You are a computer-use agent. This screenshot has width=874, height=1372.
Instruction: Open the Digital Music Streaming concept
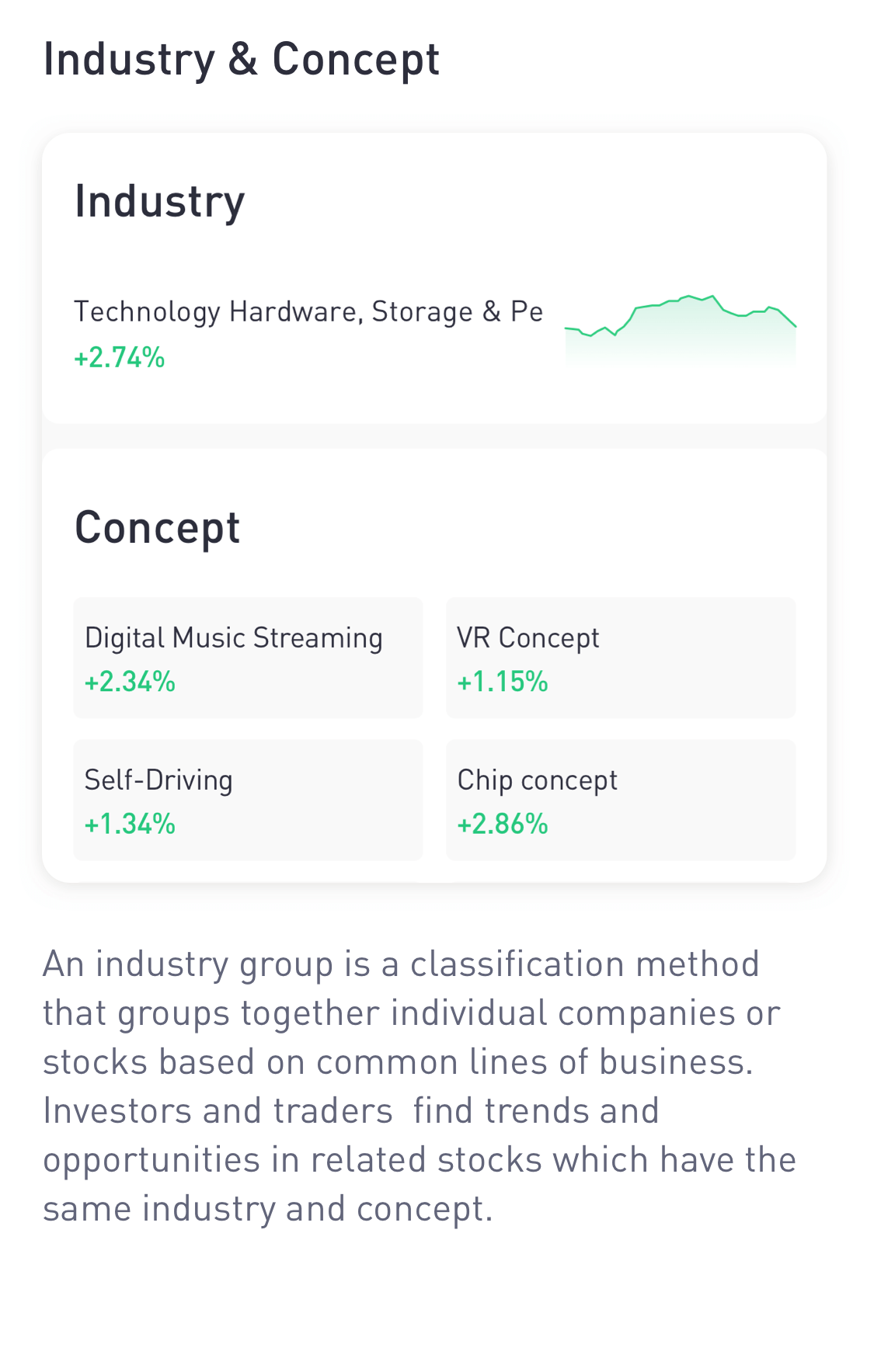pos(248,658)
